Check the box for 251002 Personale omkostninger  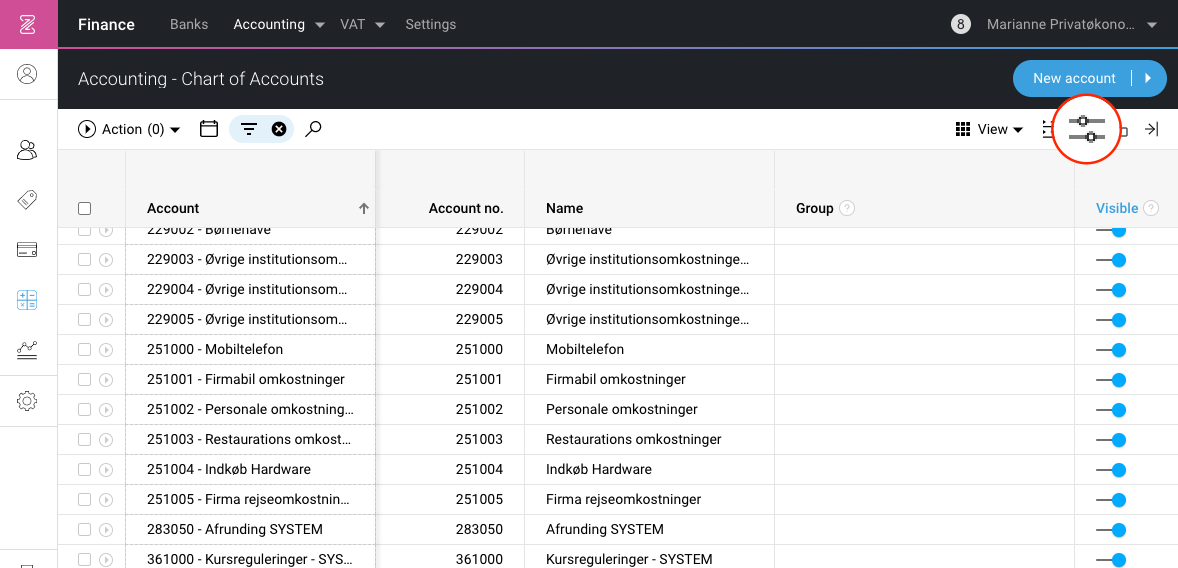[x=85, y=409]
